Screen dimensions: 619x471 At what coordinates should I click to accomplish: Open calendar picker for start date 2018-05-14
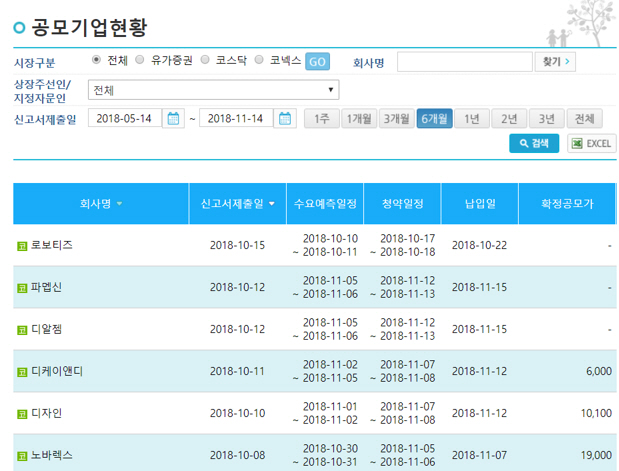click(x=173, y=118)
